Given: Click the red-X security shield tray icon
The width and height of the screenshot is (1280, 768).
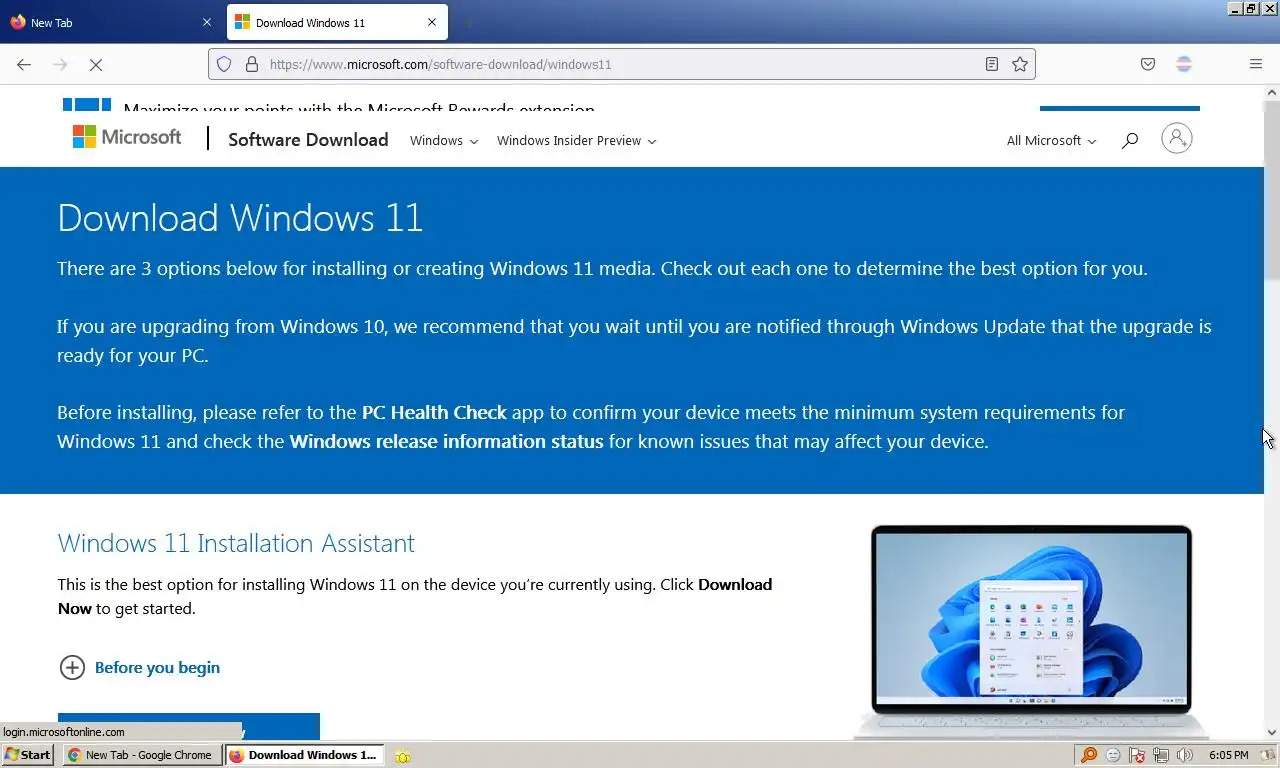Looking at the screenshot, I should pos(1137,755).
